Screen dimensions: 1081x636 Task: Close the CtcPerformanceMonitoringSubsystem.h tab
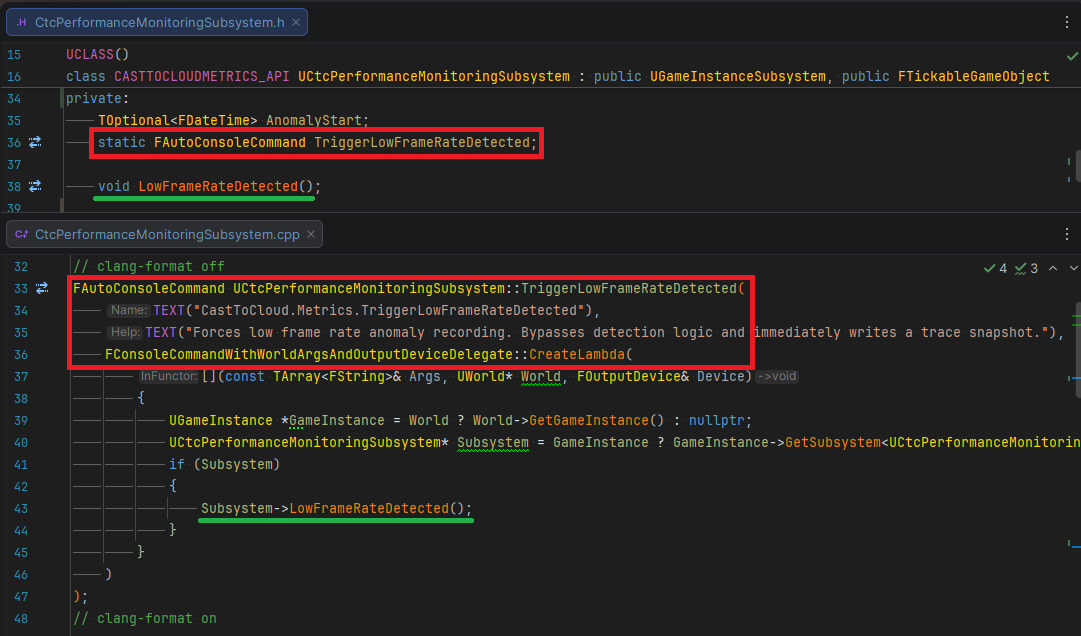point(296,22)
